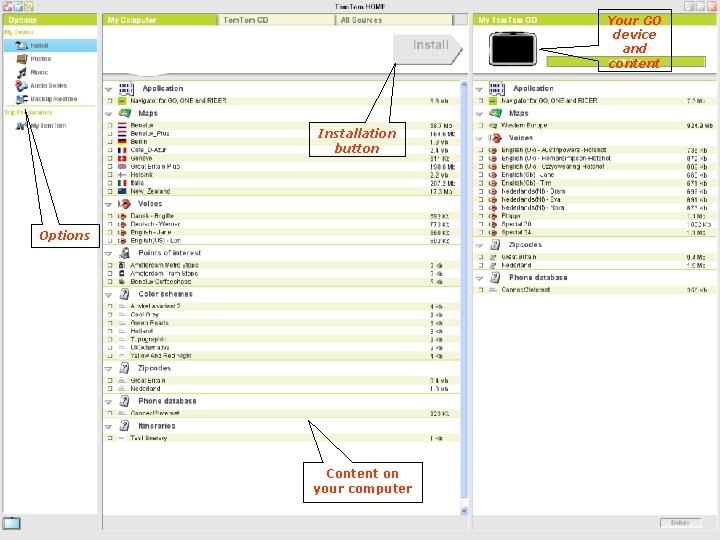
Task: Select Nederlands(NI) - Eva voice on device
Action: 596,199
